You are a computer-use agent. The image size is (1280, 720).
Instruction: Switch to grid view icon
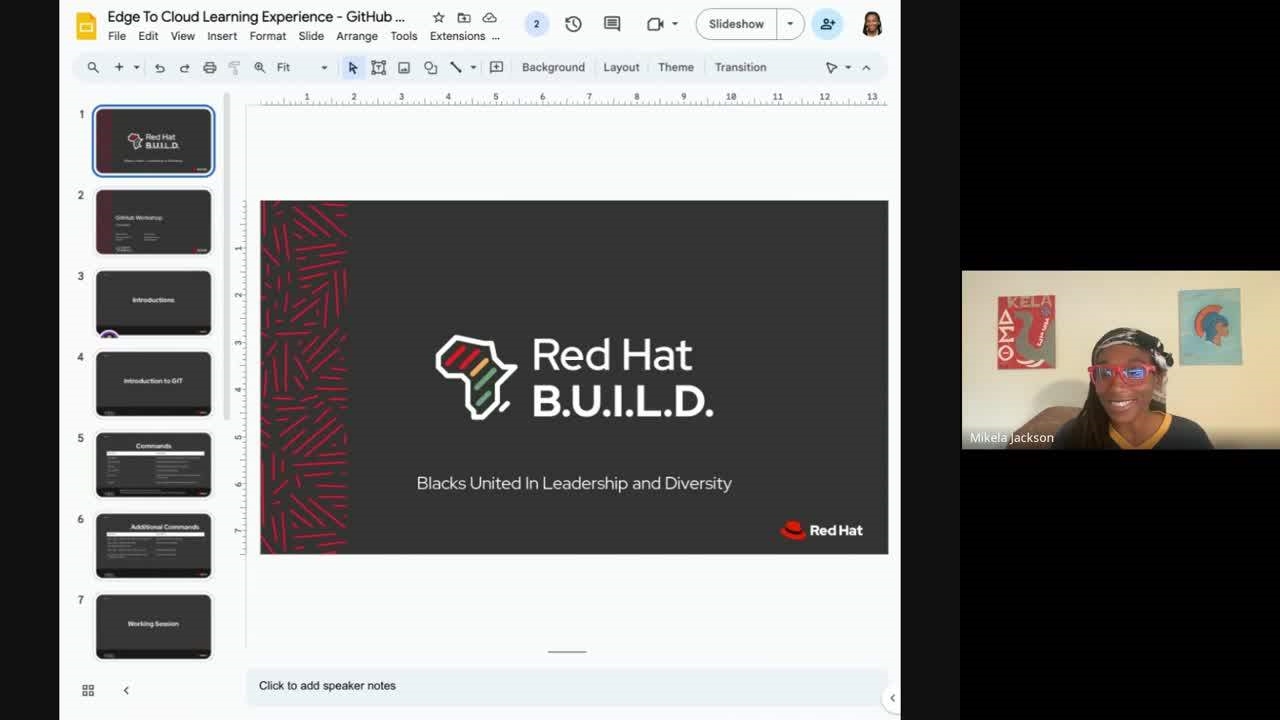tap(88, 690)
